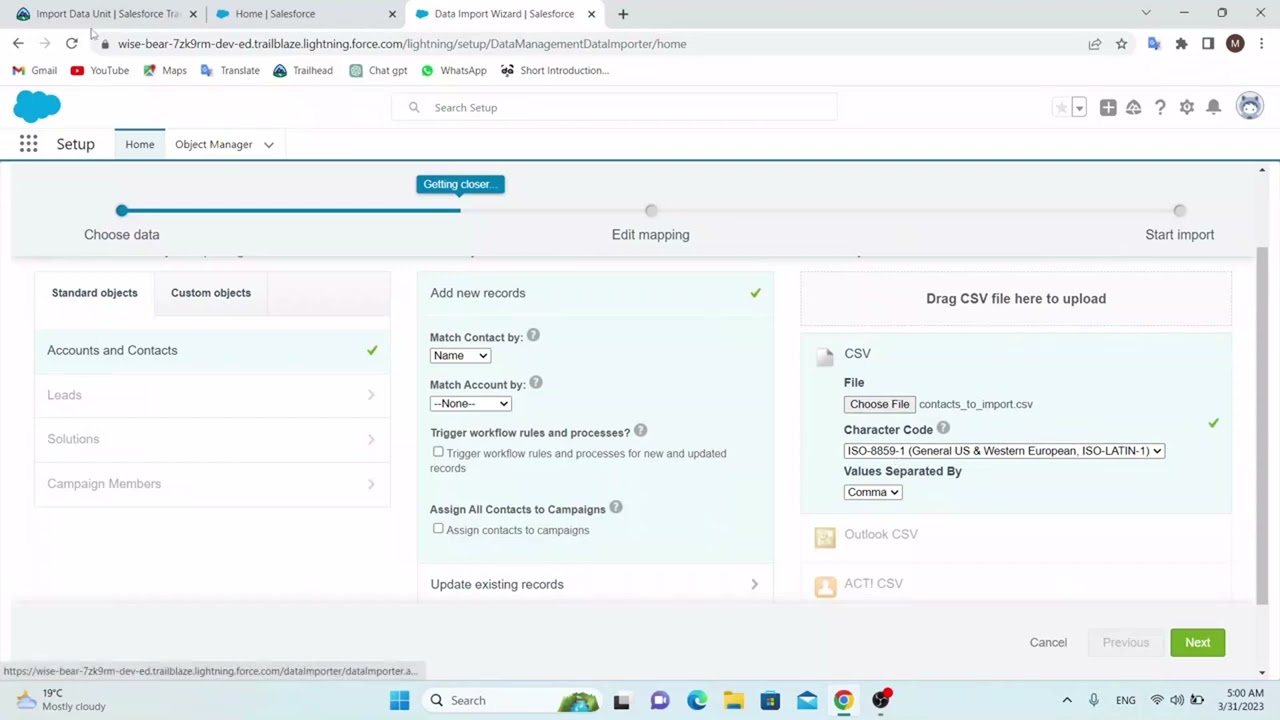Open the Trailhead guidance icon in header
1280x720 pixels.
pos(1134,107)
